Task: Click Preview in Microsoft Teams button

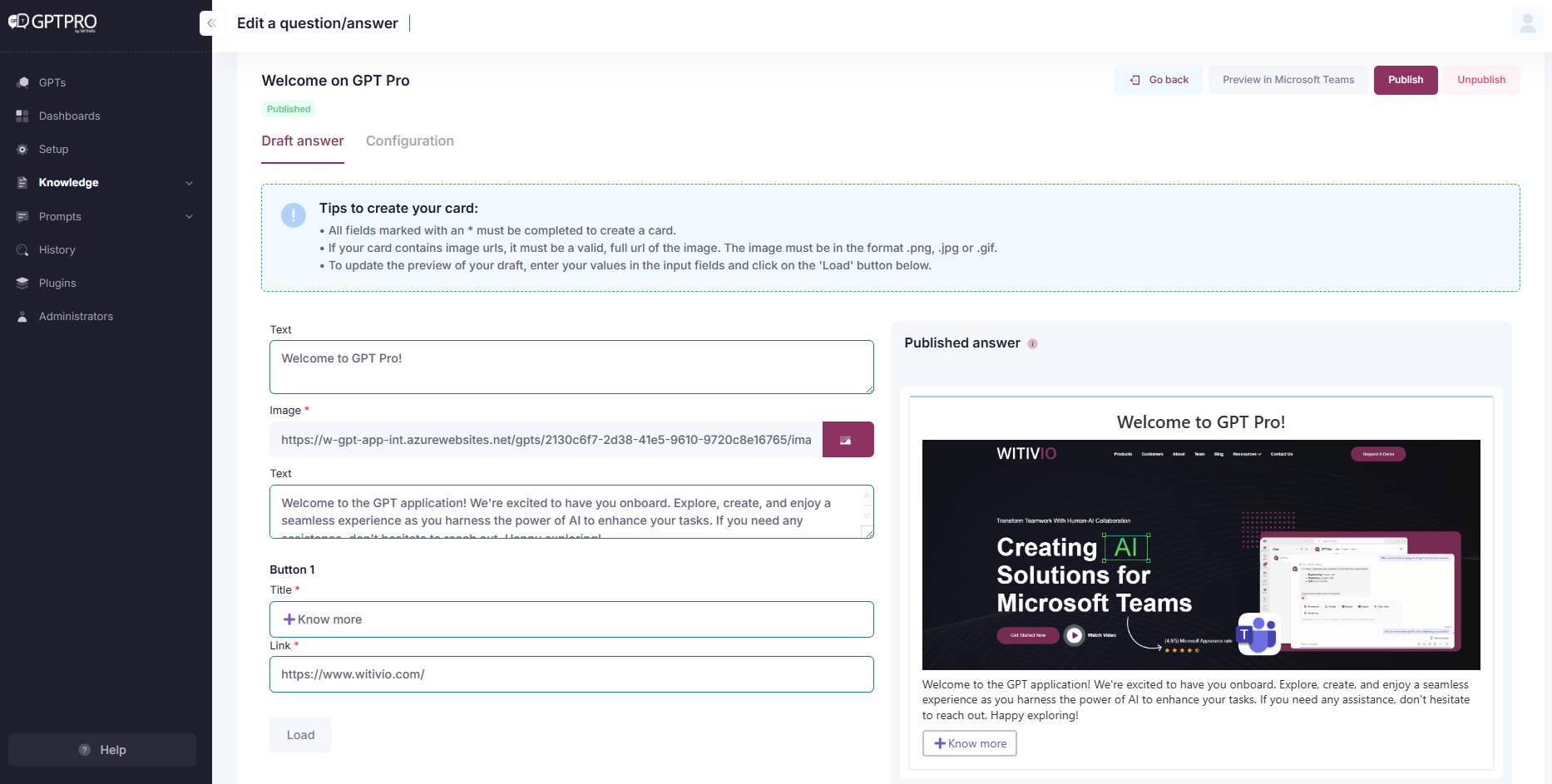Action: point(1288,80)
